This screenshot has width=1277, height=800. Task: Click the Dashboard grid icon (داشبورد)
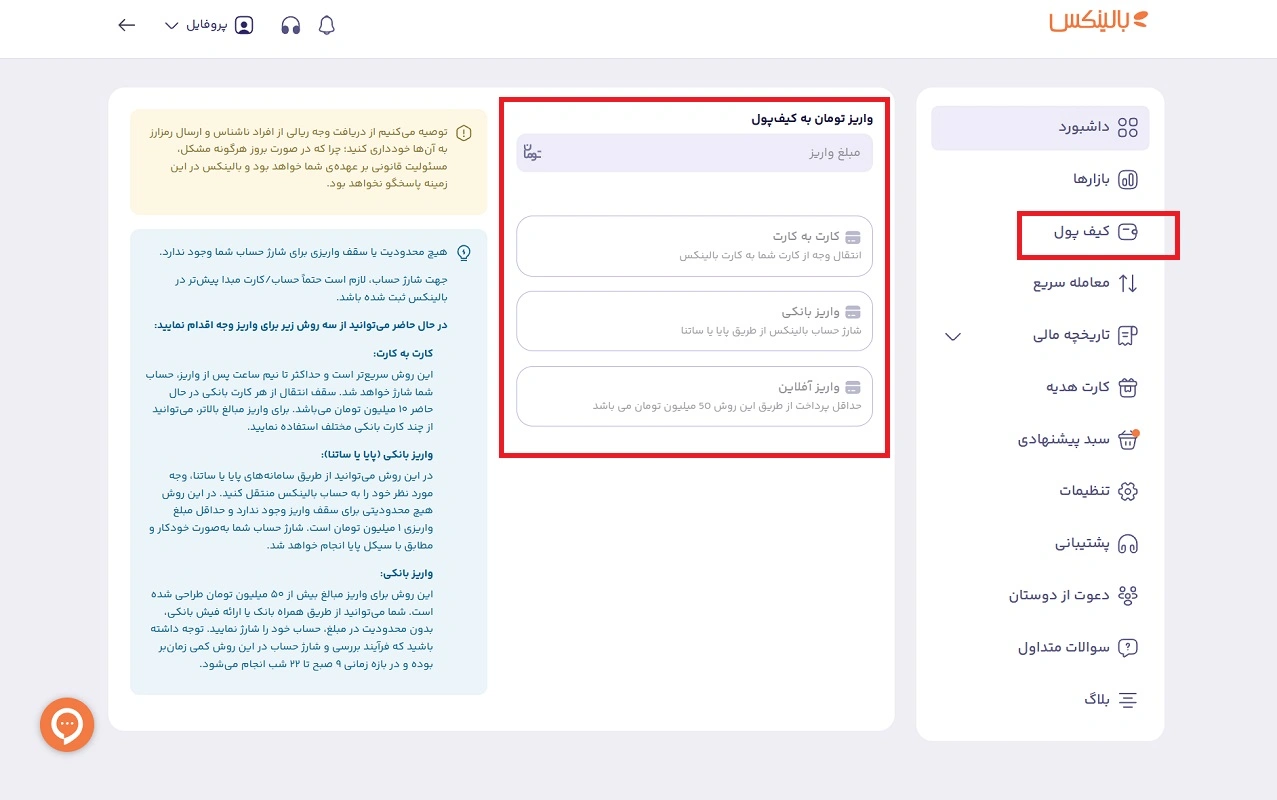tap(1128, 128)
